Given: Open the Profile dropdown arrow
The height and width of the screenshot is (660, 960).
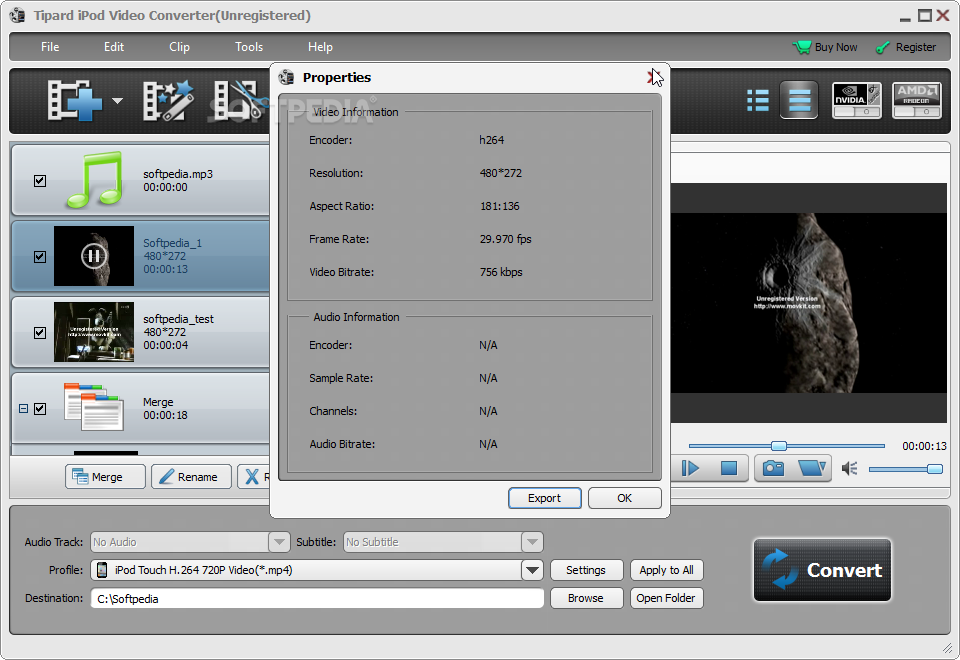Looking at the screenshot, I should pos(532,570).
